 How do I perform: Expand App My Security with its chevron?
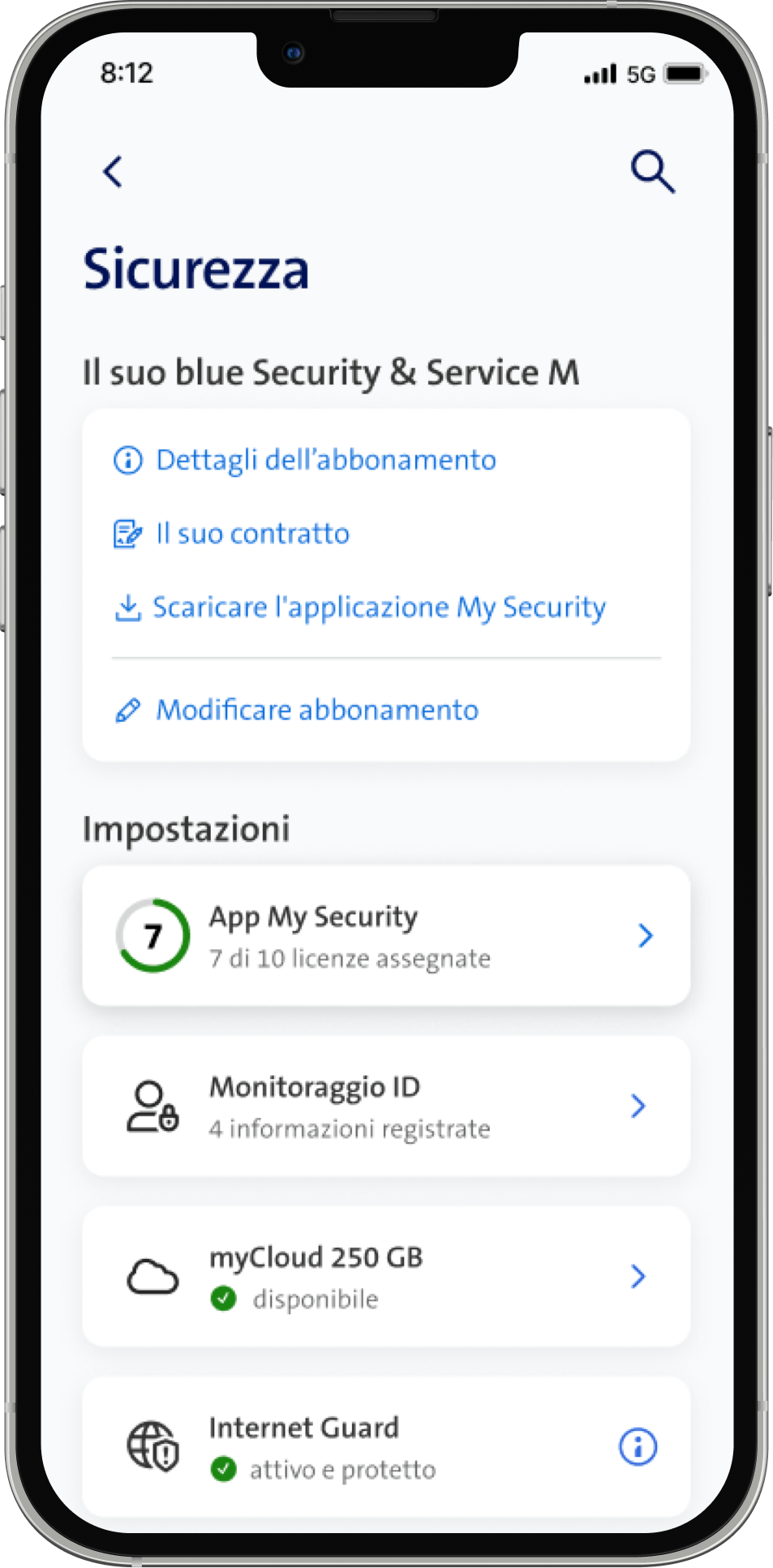click(646, 935)
